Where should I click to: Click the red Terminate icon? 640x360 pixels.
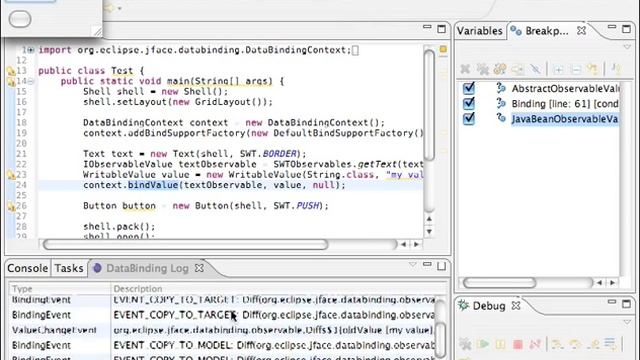click(518, 344)
